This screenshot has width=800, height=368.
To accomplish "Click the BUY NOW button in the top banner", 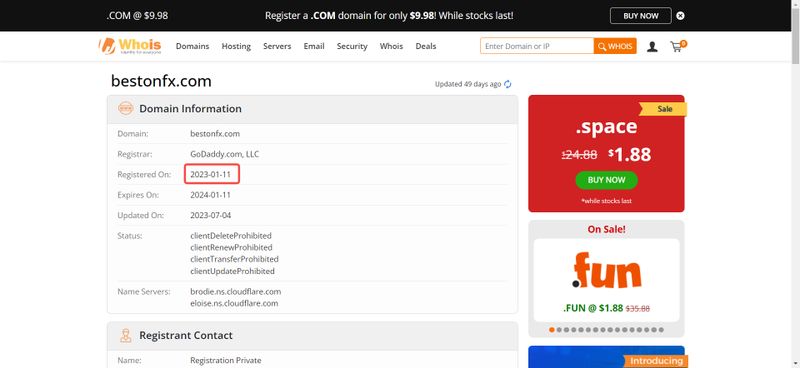I will pos(641,16).
